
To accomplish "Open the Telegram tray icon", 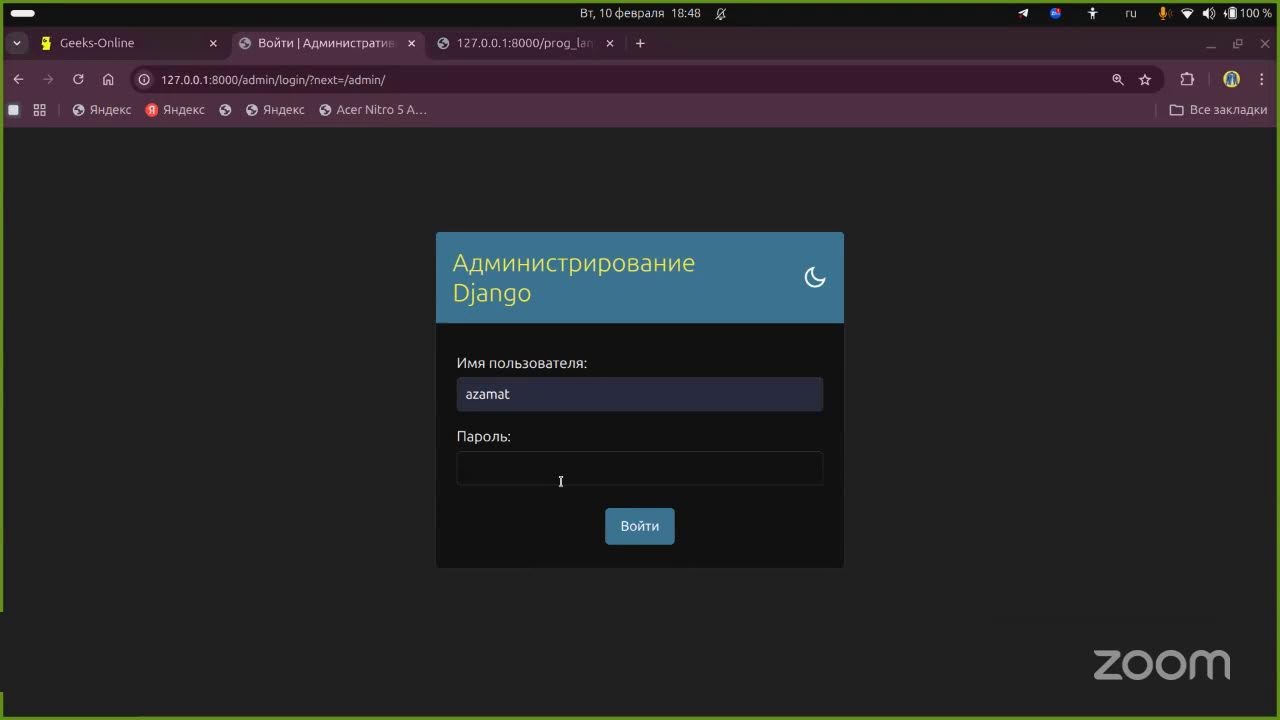I will click(x=1023, y=13).
